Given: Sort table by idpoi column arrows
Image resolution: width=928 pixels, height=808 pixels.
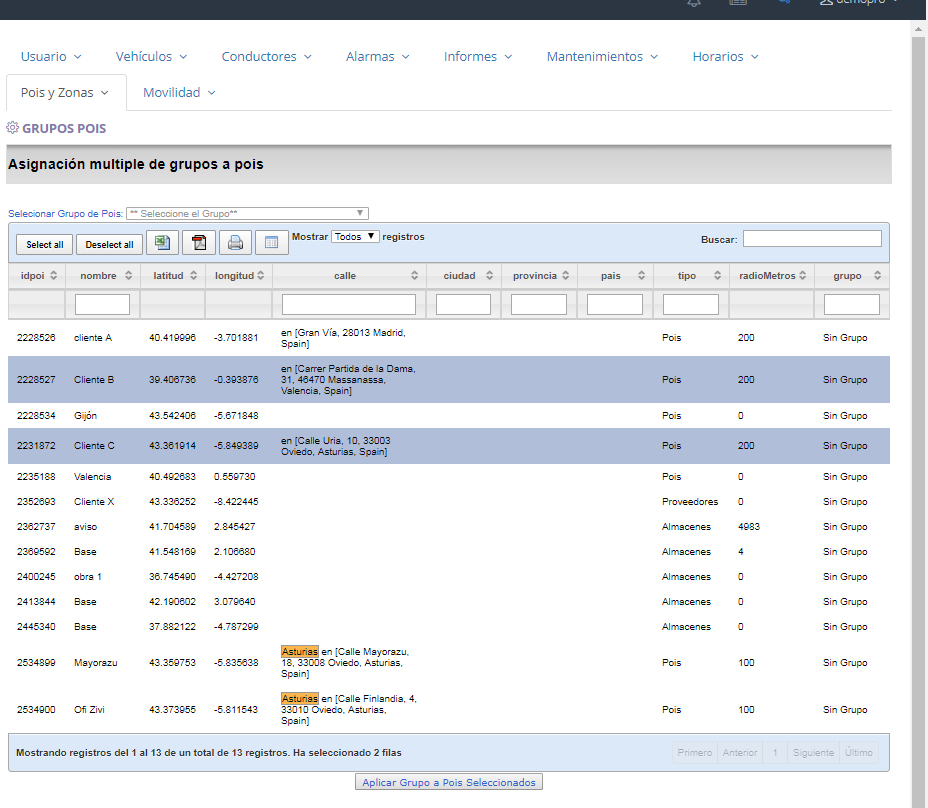Looking at the screenshot, I should 54,276.
